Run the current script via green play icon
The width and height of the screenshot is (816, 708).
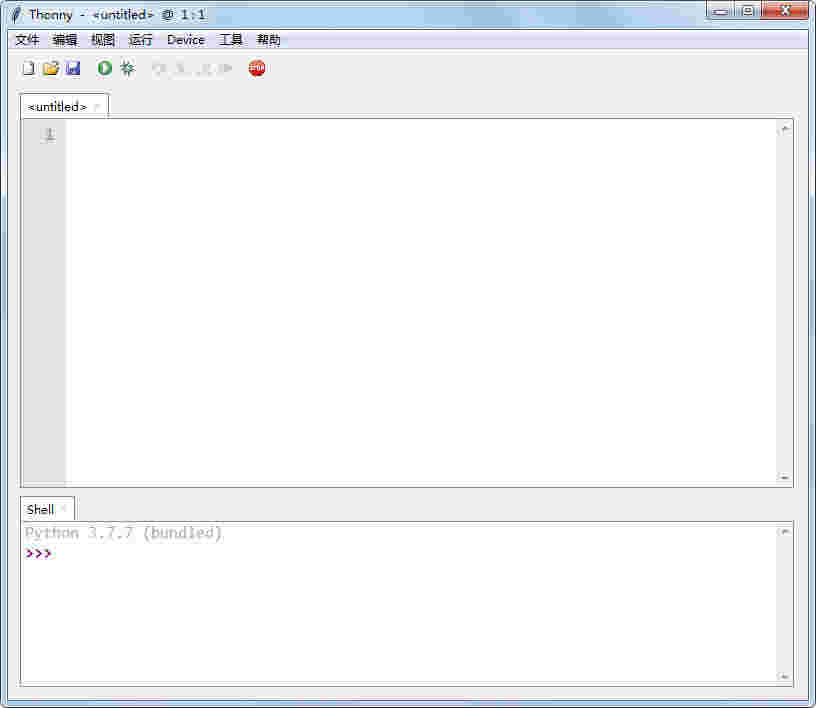105,67
